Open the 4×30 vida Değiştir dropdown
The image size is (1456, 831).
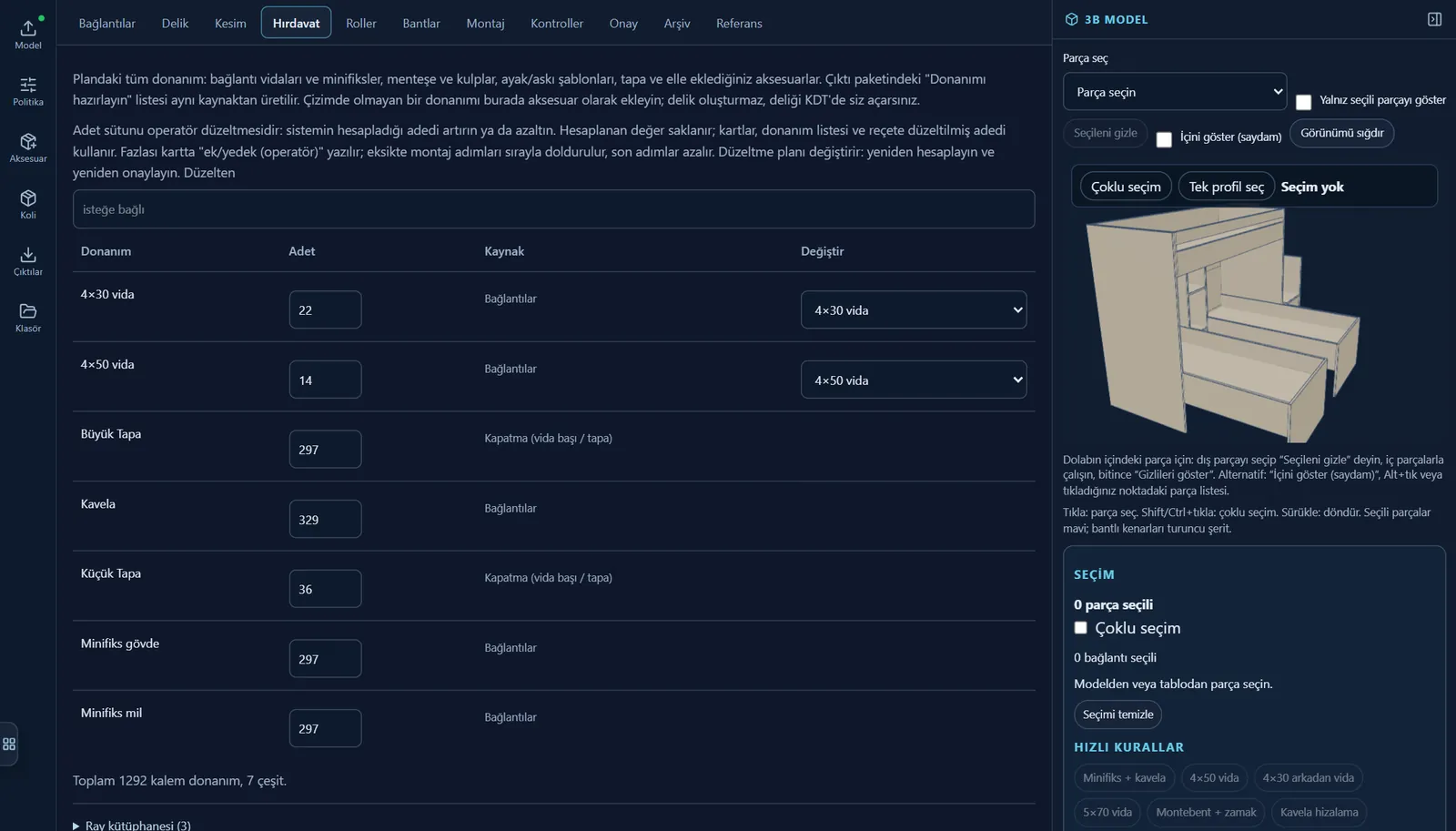click(x=914, y=309)
